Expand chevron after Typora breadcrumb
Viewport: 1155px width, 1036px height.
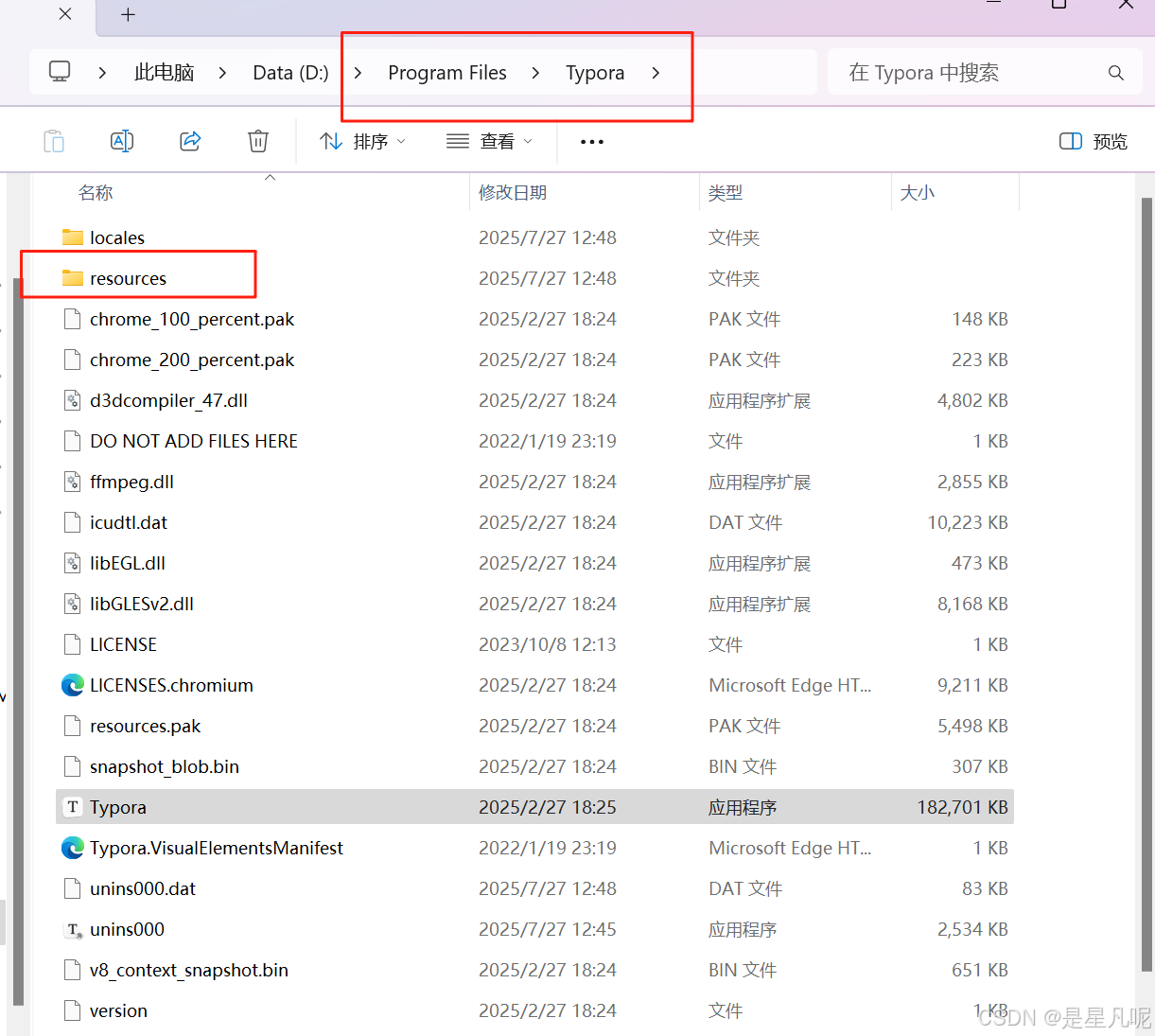[x=656, y=73]
